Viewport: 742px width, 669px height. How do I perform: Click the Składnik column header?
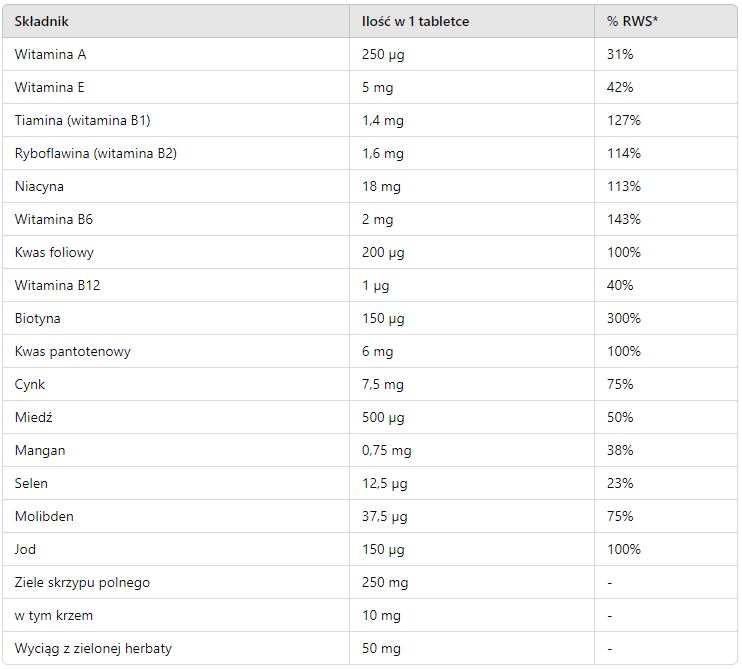(x=42, y=21)
